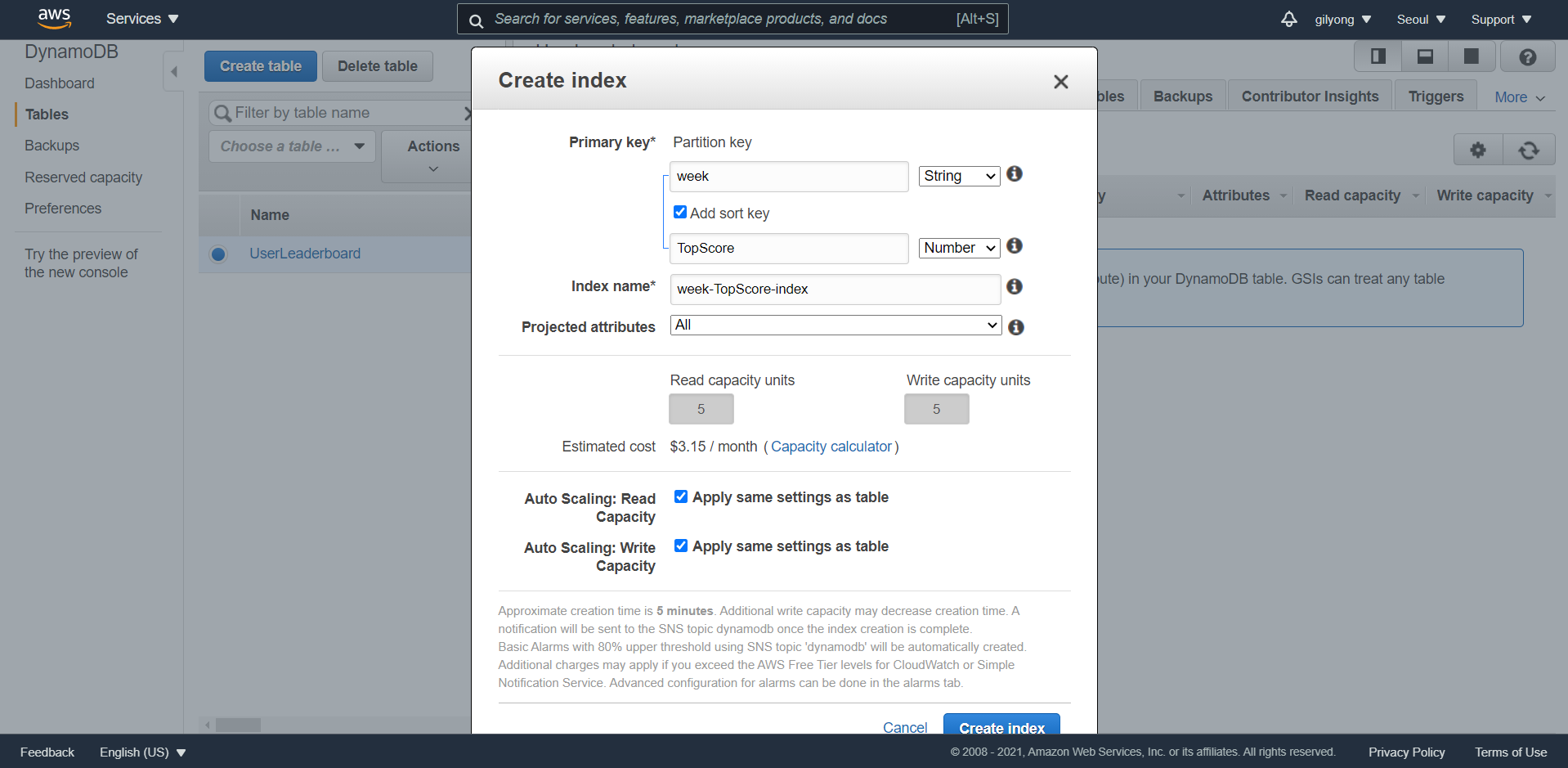Image resolution: width=1568 pixels, height=768 pixels.
Task: Open table settings gear icon
Action: coord(1478,150)
